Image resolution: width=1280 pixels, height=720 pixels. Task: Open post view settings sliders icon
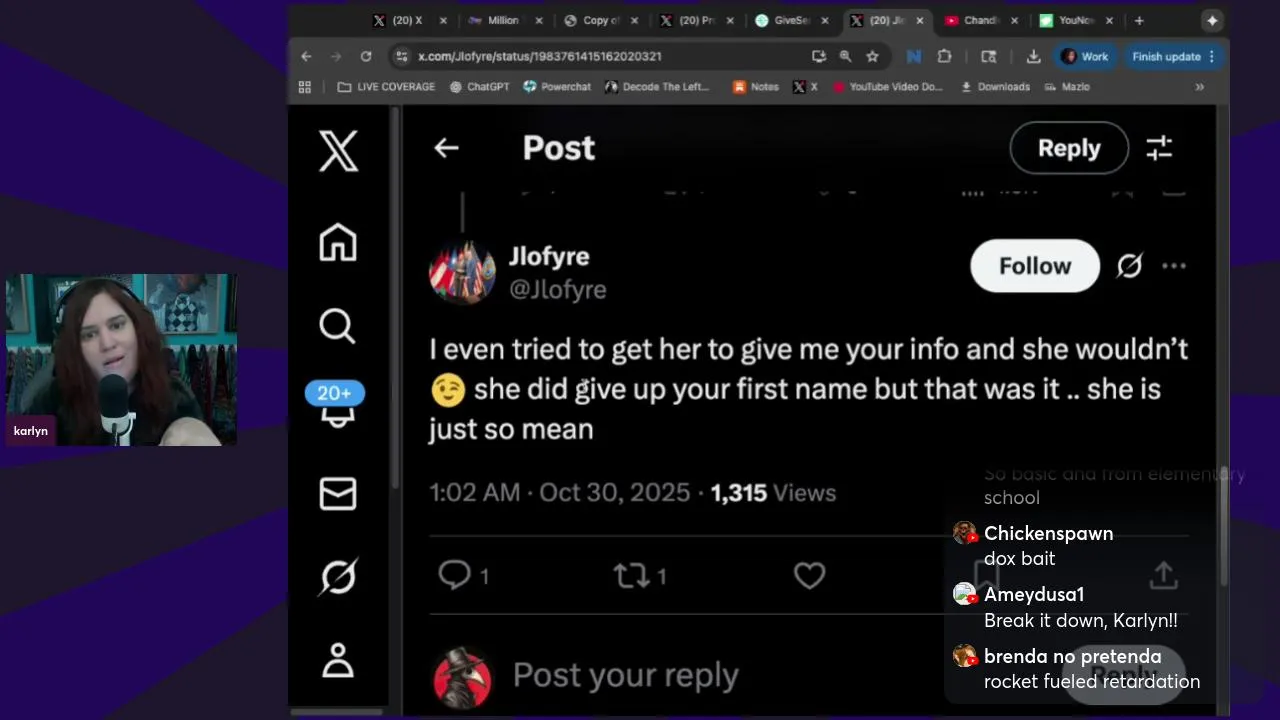1159,148
